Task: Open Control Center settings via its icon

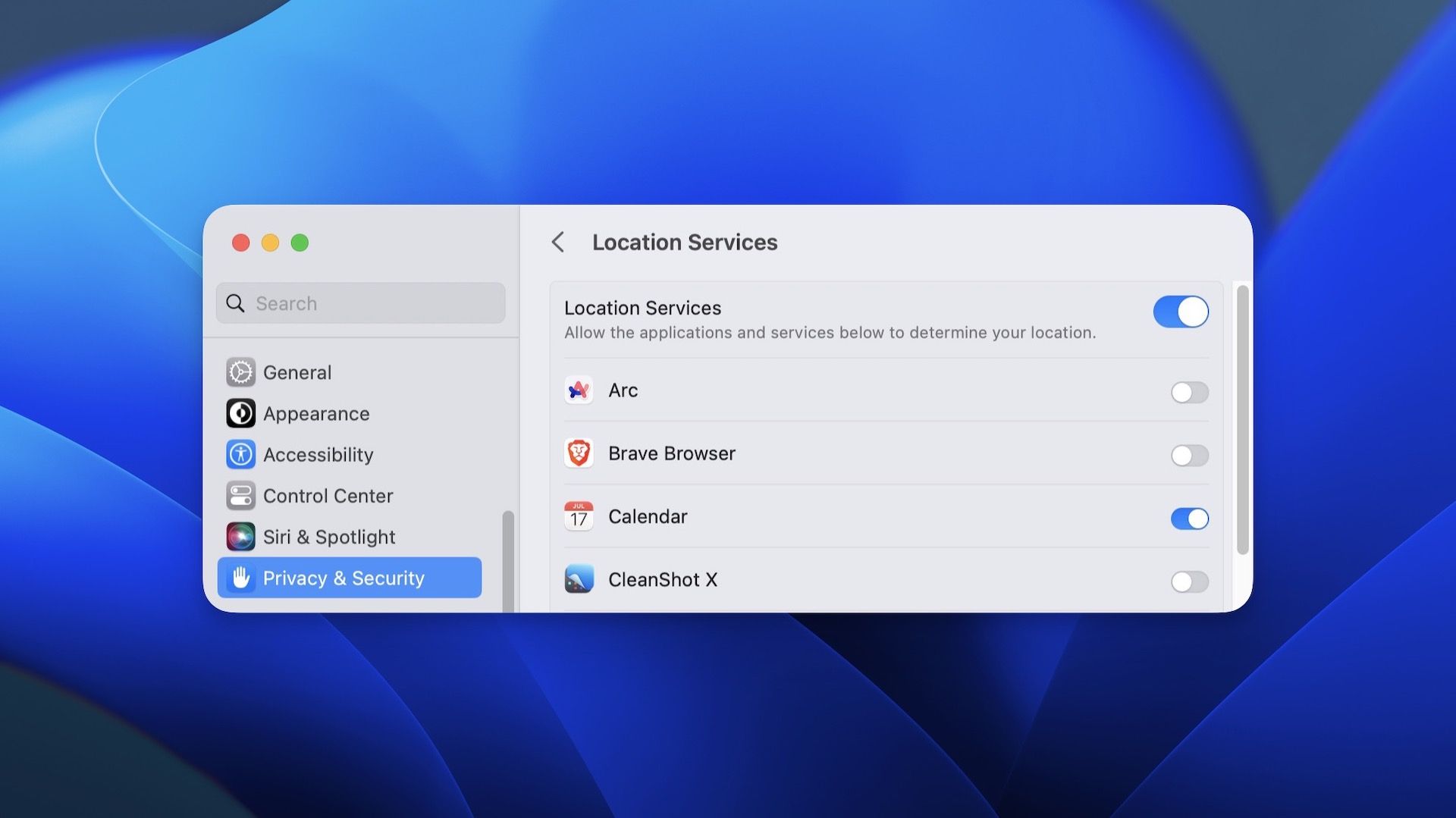Action: click(240, 496)
